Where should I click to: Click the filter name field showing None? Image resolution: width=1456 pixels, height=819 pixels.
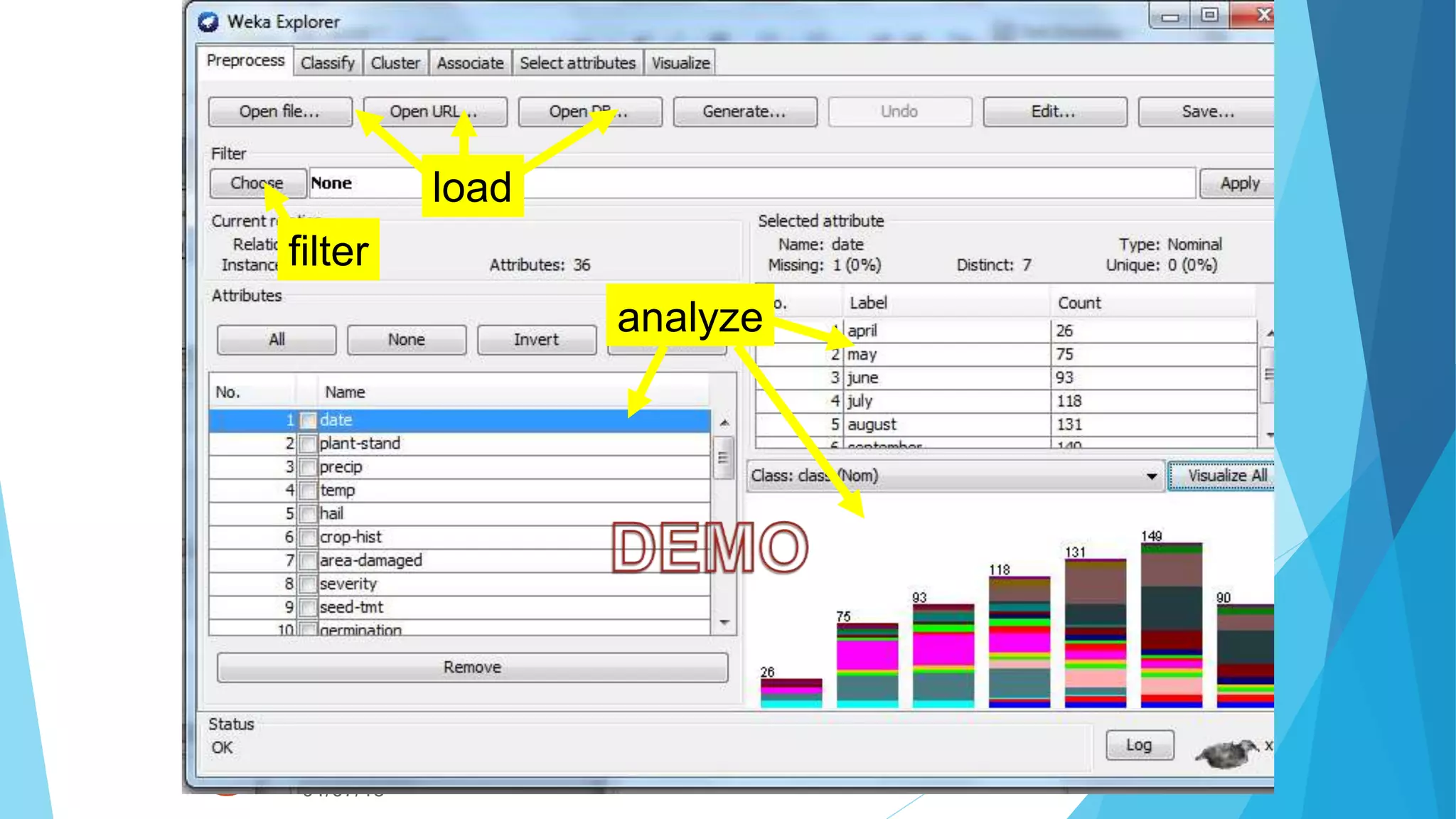click(x=752, y=183)
